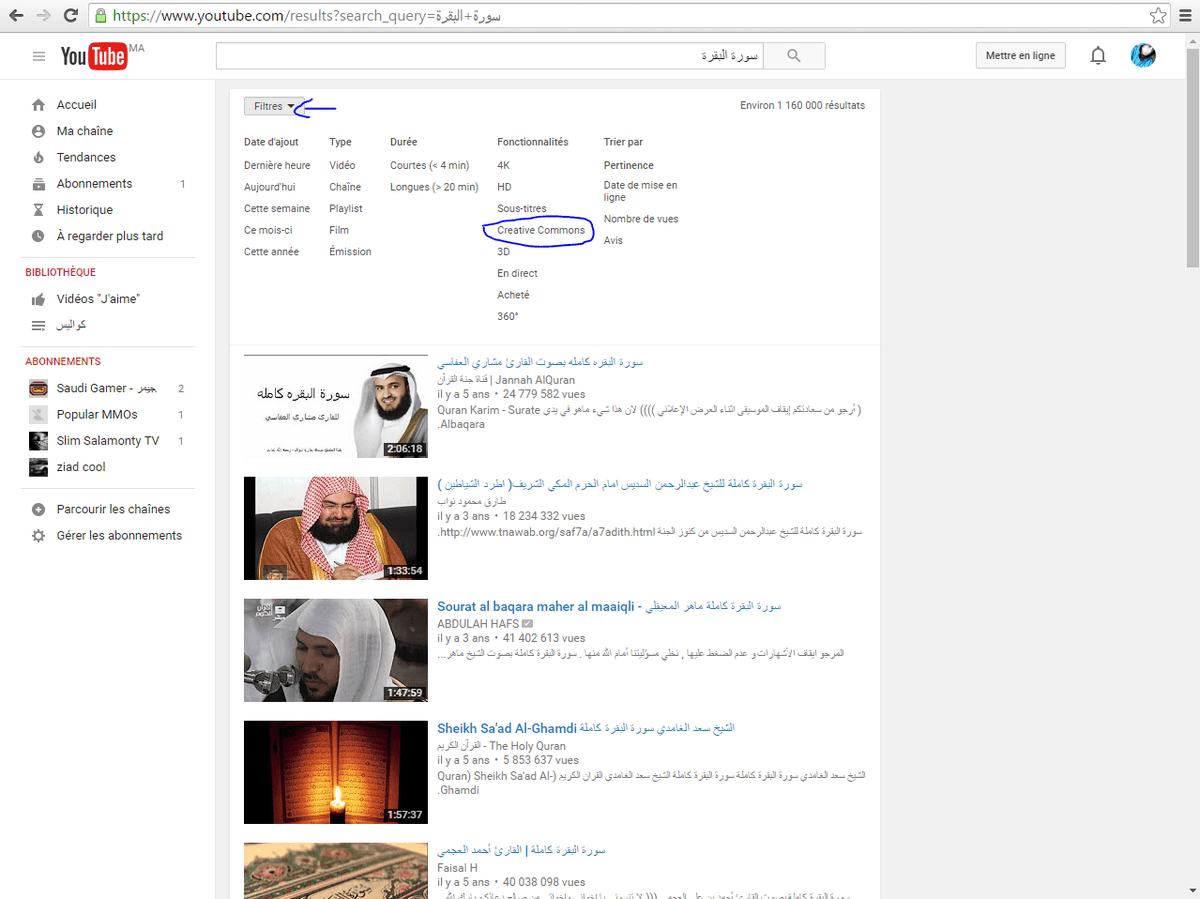Bookmark page with the star icon
This screenshot has height=899, width=1200.
click(1158, 16)
